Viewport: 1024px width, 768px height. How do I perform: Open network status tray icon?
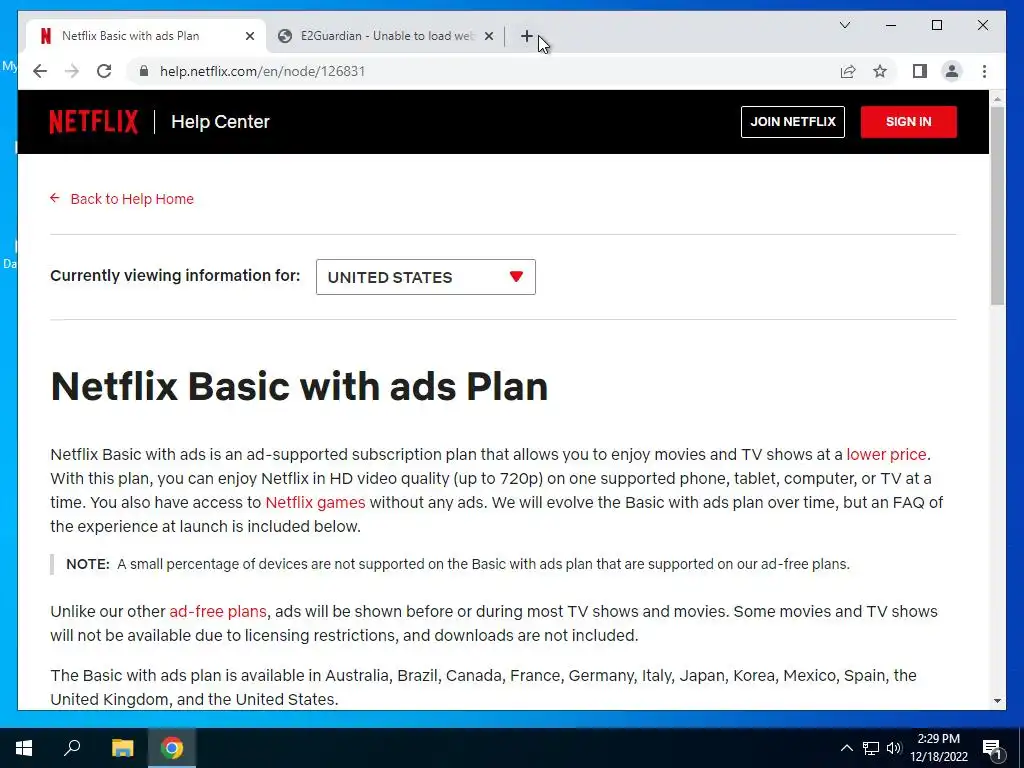click(871, 748)
